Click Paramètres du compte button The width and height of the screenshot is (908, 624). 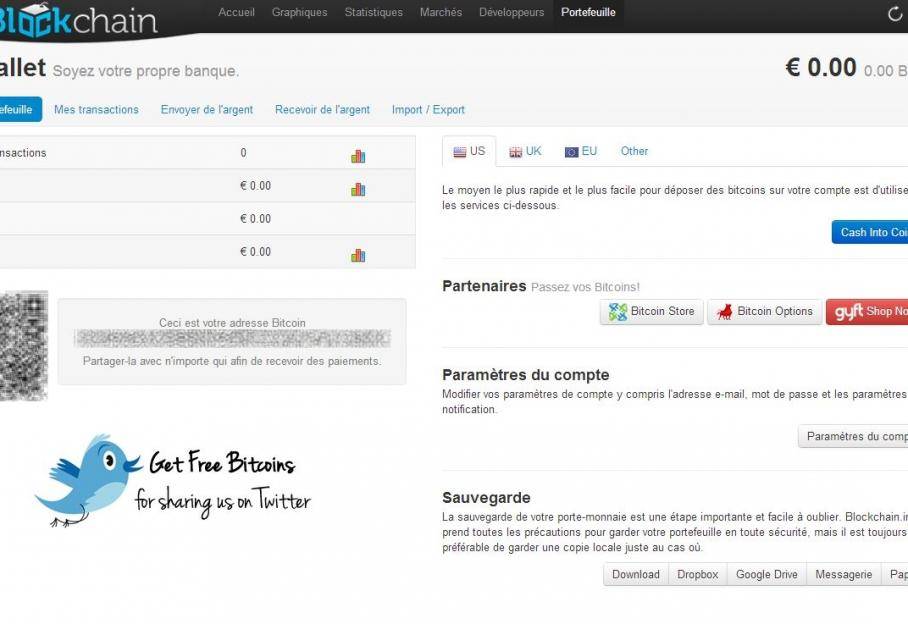click(853, 436)
